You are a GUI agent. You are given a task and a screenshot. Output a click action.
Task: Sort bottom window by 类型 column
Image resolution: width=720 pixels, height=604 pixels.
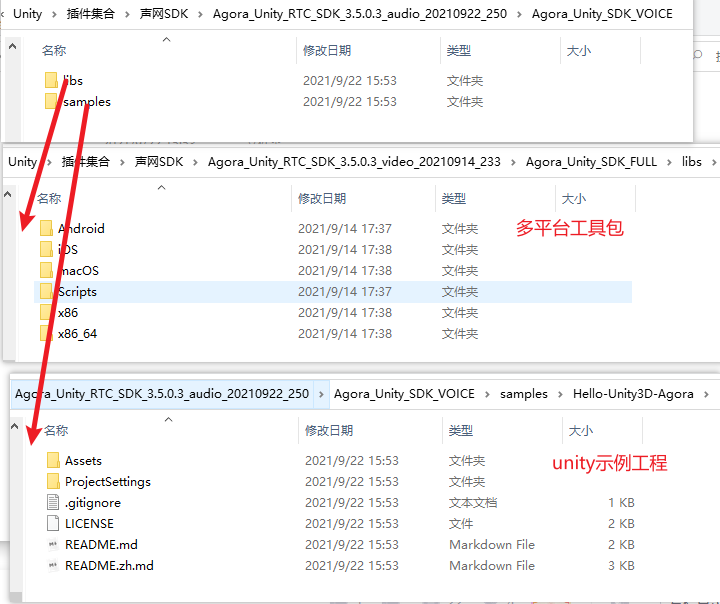461,430
